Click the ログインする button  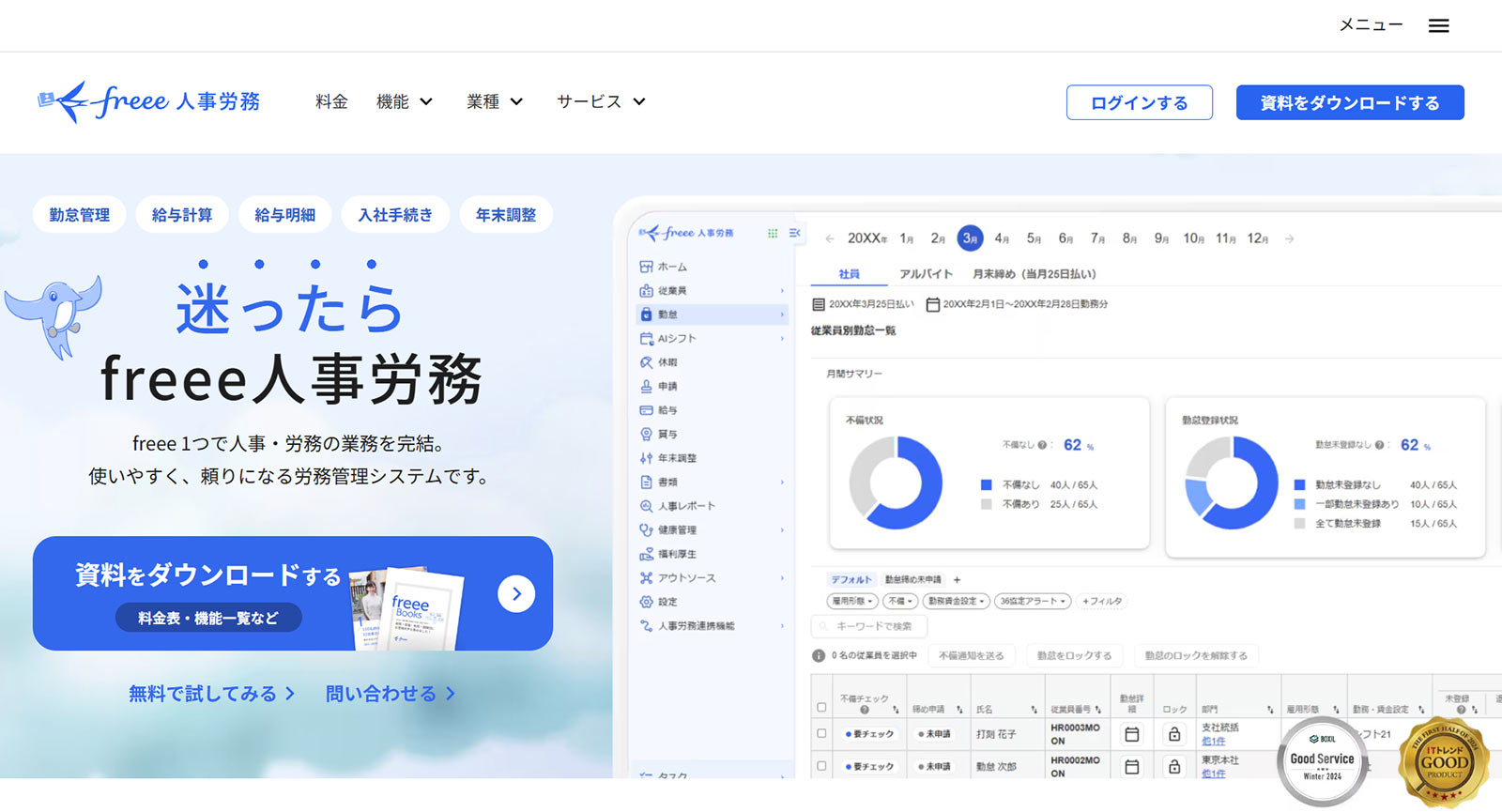1140,102
